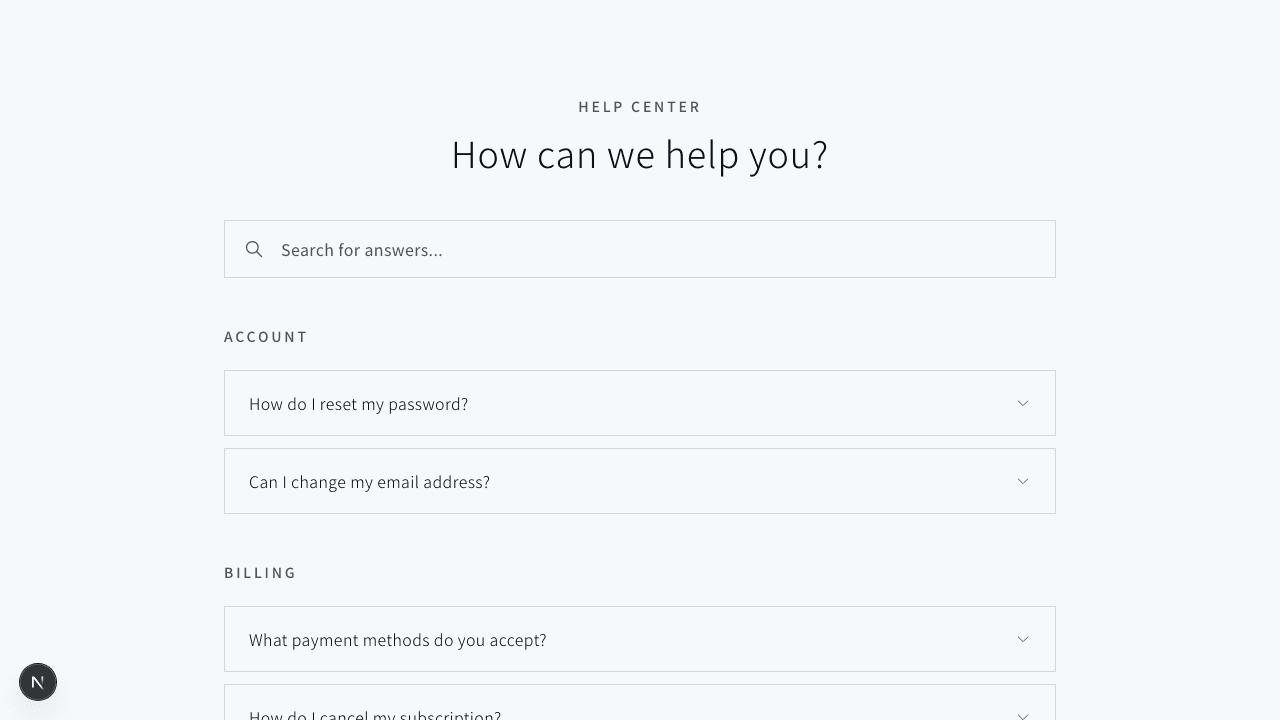Screen dimensions: 1280x720
Task: Click chevron on cancel subscription row
Action: coord(1023,714)
